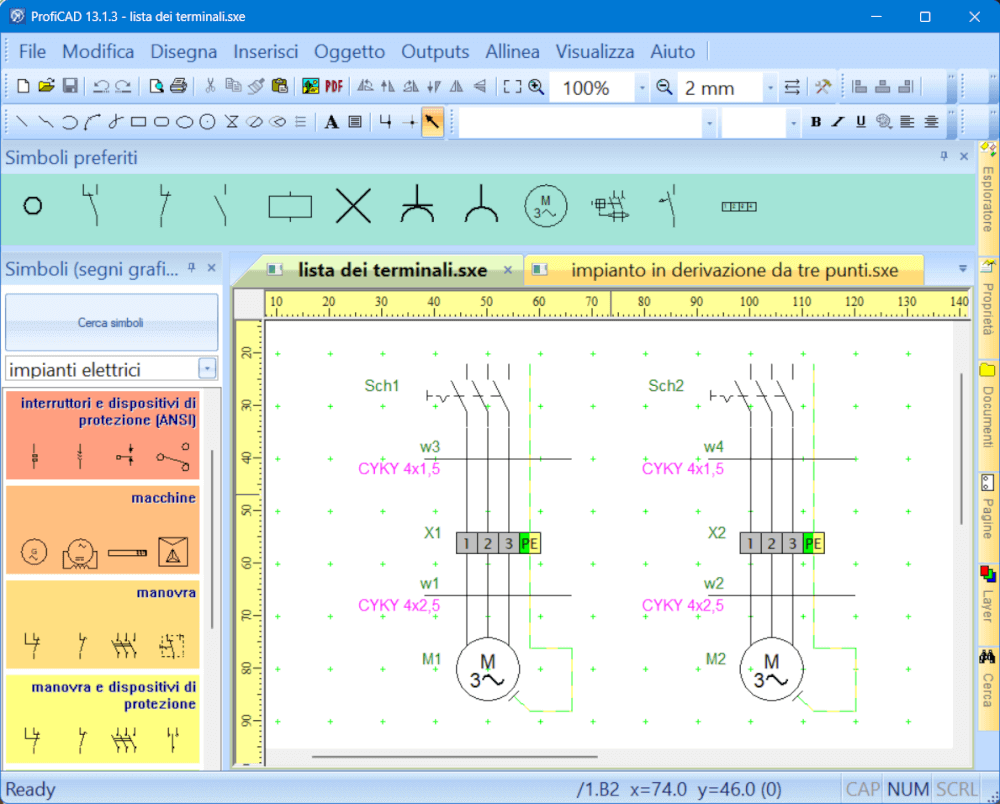1000x804 pixels.
Task: Pin the Simboli preferiti panel
Action: (944, 156)
